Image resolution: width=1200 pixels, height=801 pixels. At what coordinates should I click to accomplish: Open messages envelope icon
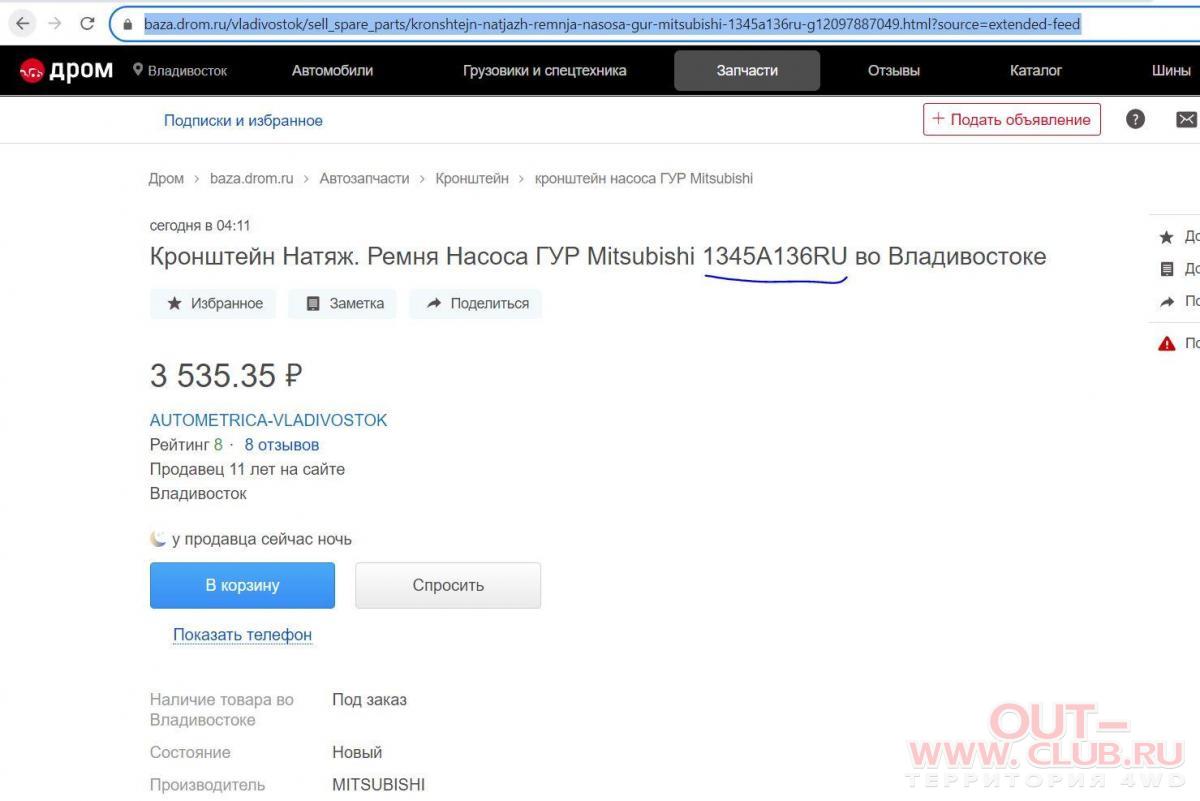[x=1186, y=119]
